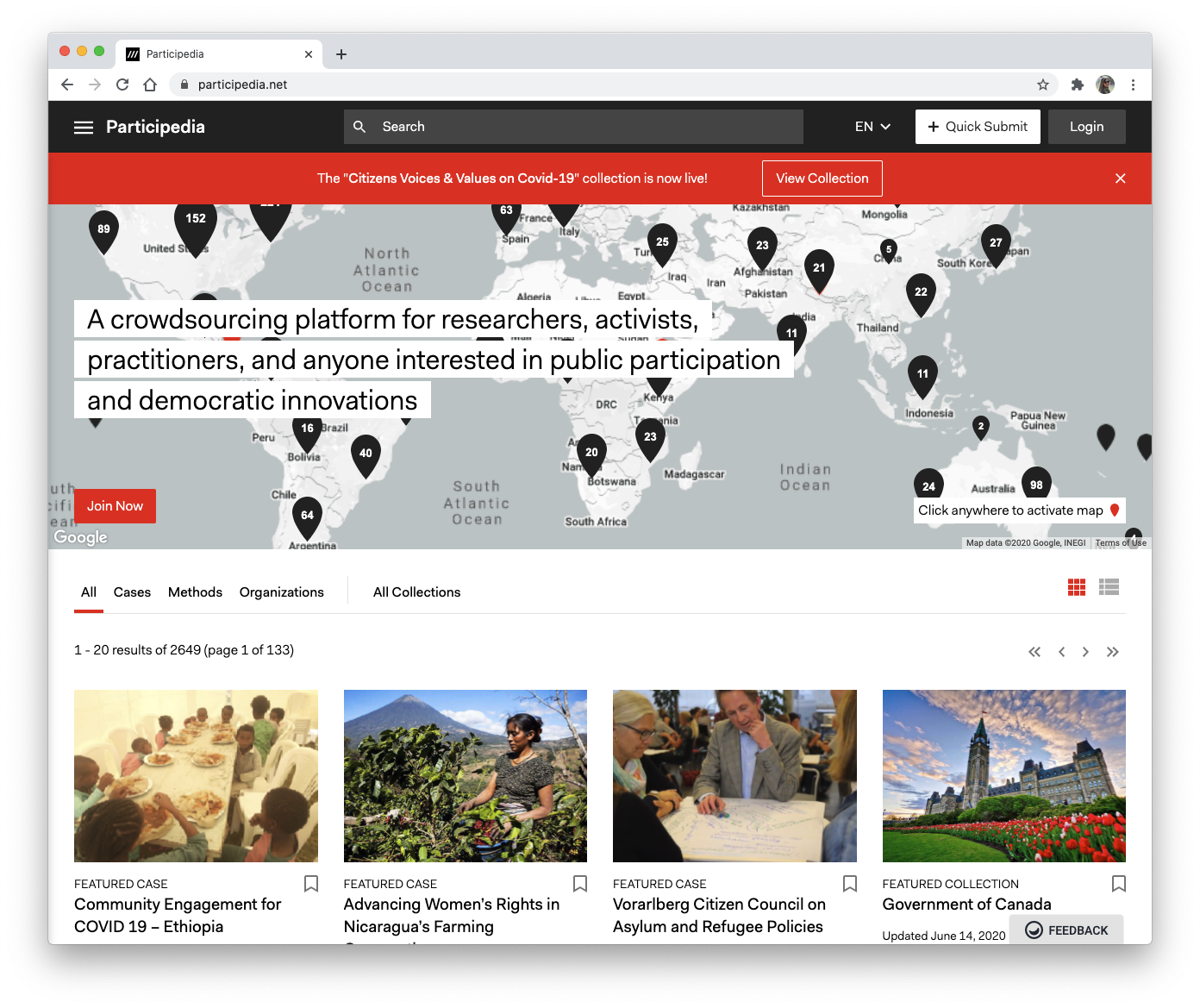1200x1008 pixels.
Task: Select the map pin labeled 21
Action: [819, 270]
